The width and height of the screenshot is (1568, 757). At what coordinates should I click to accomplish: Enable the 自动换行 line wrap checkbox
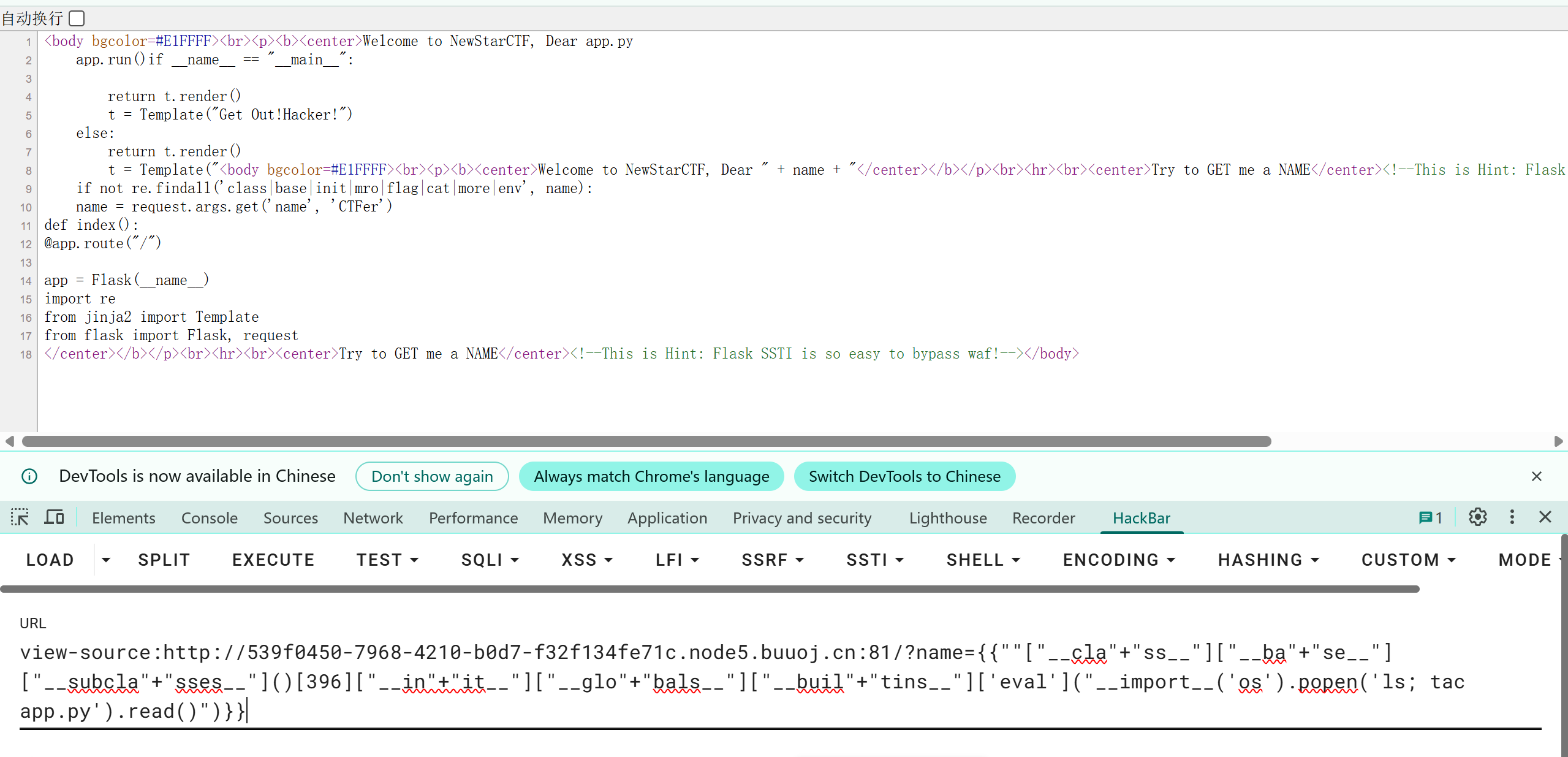[77, 18]
